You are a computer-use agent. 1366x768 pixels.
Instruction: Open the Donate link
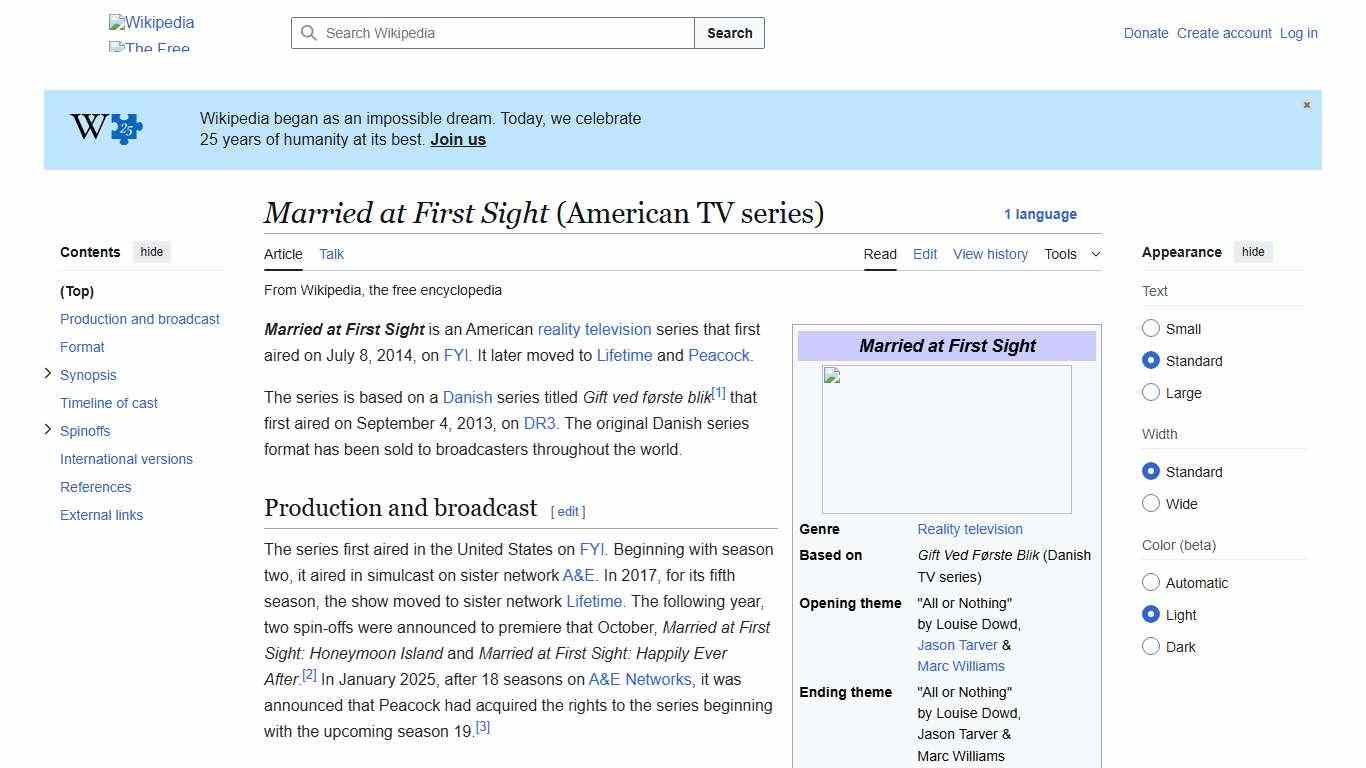pyautogui.click(x=1145, y=33)
